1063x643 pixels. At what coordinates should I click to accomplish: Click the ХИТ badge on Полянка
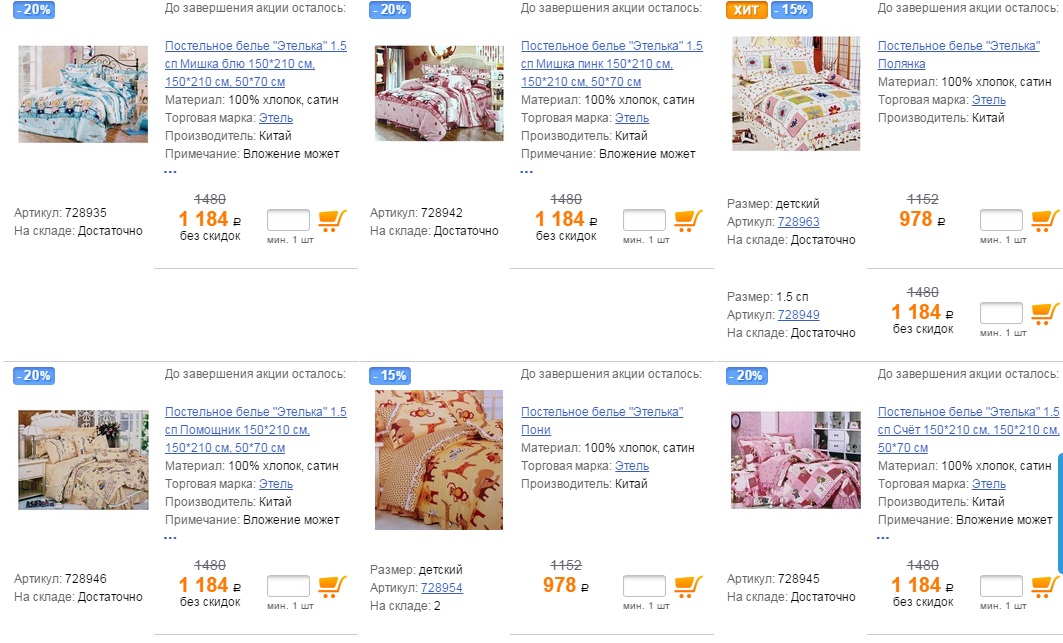coord(746,10)
